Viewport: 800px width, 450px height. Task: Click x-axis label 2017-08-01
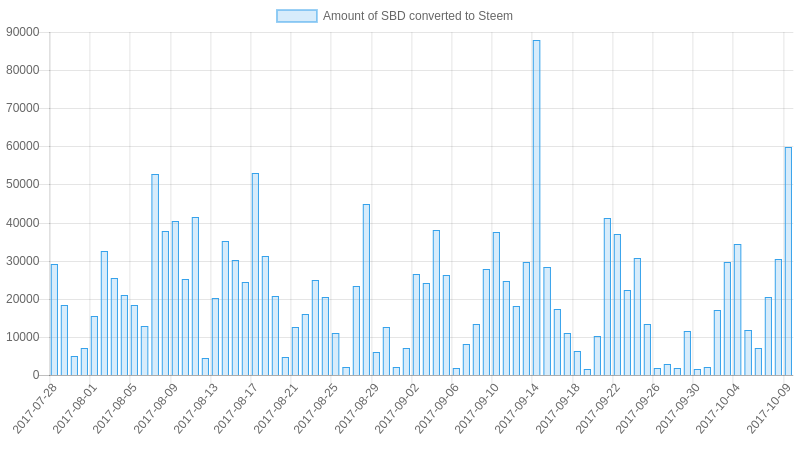74,409
